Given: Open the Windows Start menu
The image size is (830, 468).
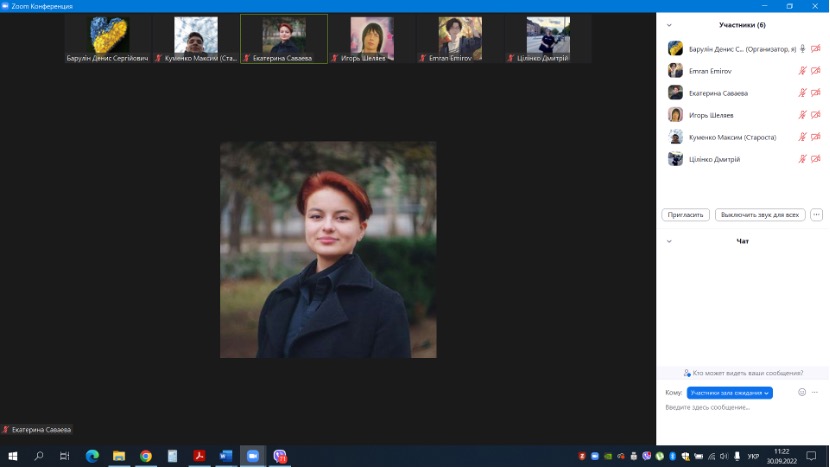Looking at the screenshot, I should 13,456.
